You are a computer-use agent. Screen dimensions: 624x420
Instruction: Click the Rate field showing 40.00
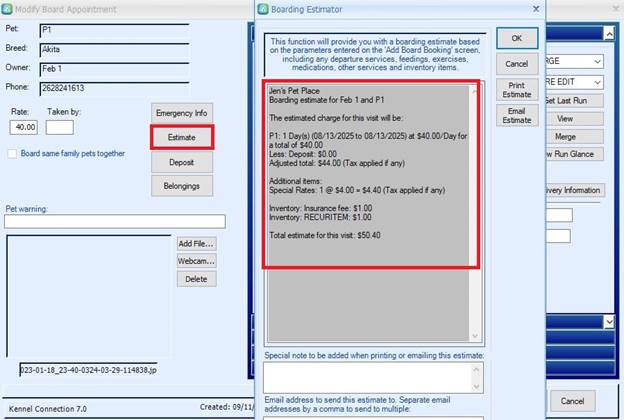[24, 127]
